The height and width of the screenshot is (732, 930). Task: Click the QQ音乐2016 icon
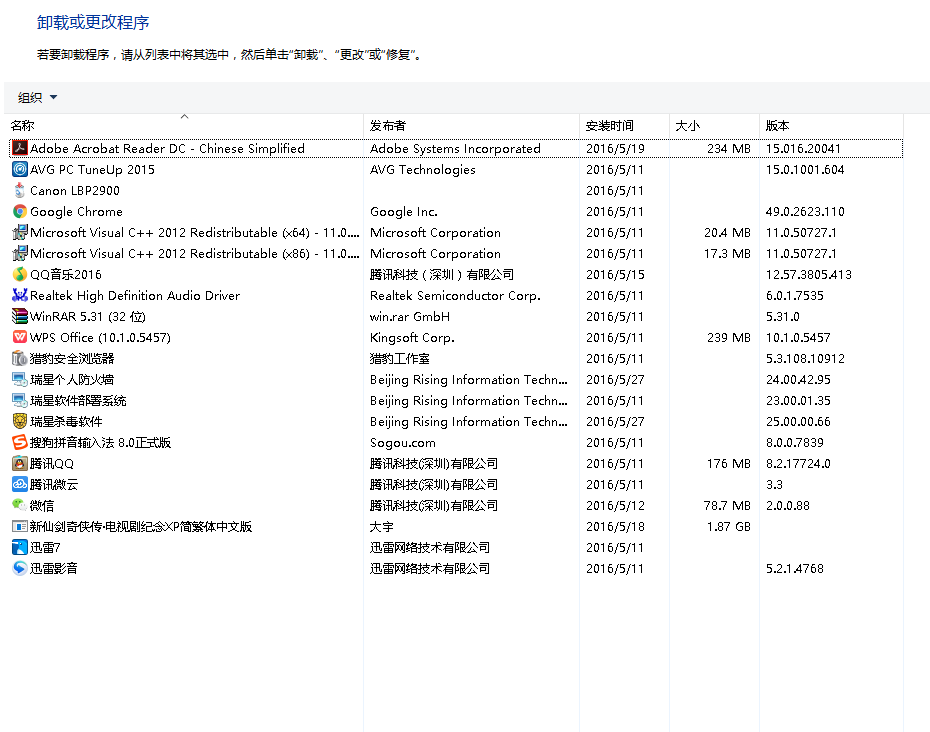coord(20,275)
